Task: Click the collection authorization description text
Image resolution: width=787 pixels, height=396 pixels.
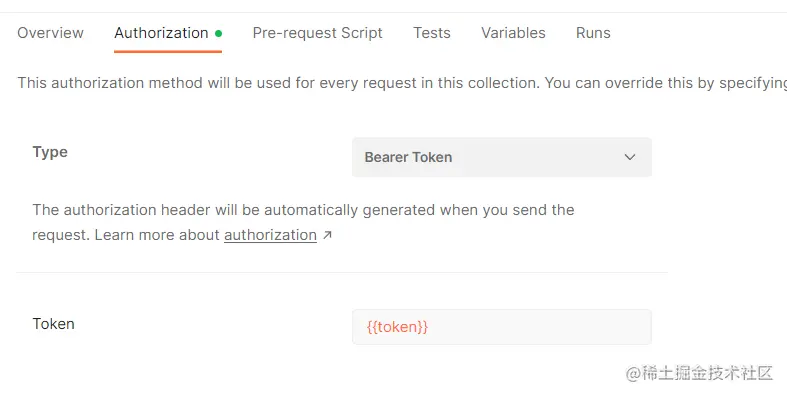Action: (x=402, y=83)
